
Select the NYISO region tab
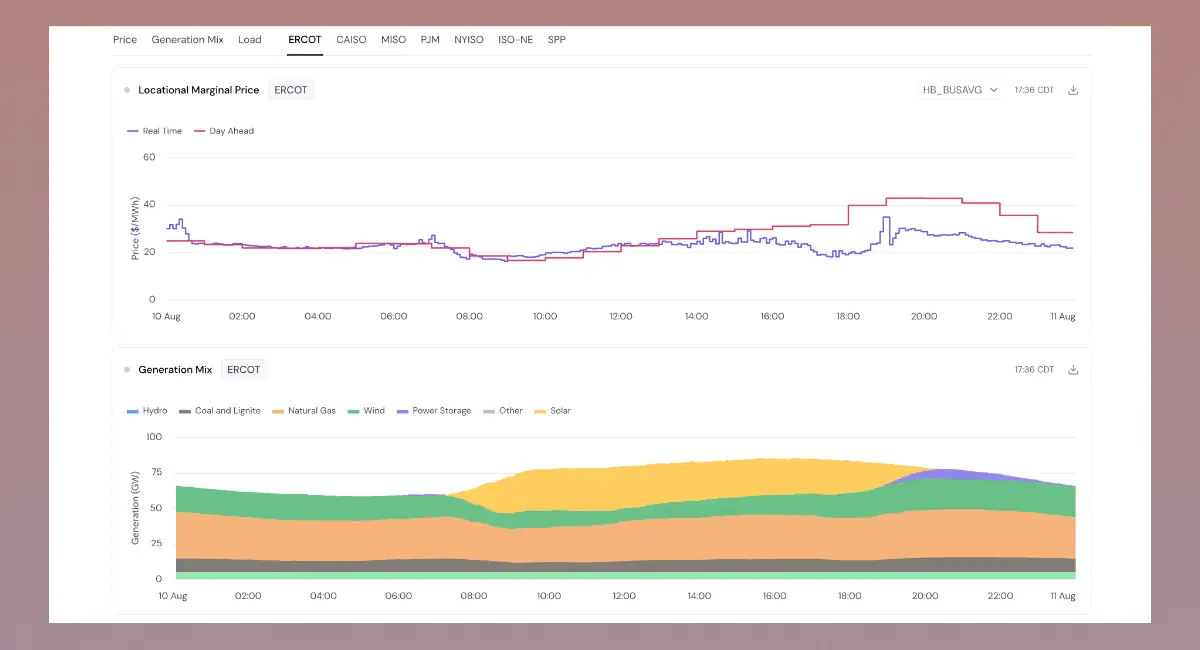(468, 40)
